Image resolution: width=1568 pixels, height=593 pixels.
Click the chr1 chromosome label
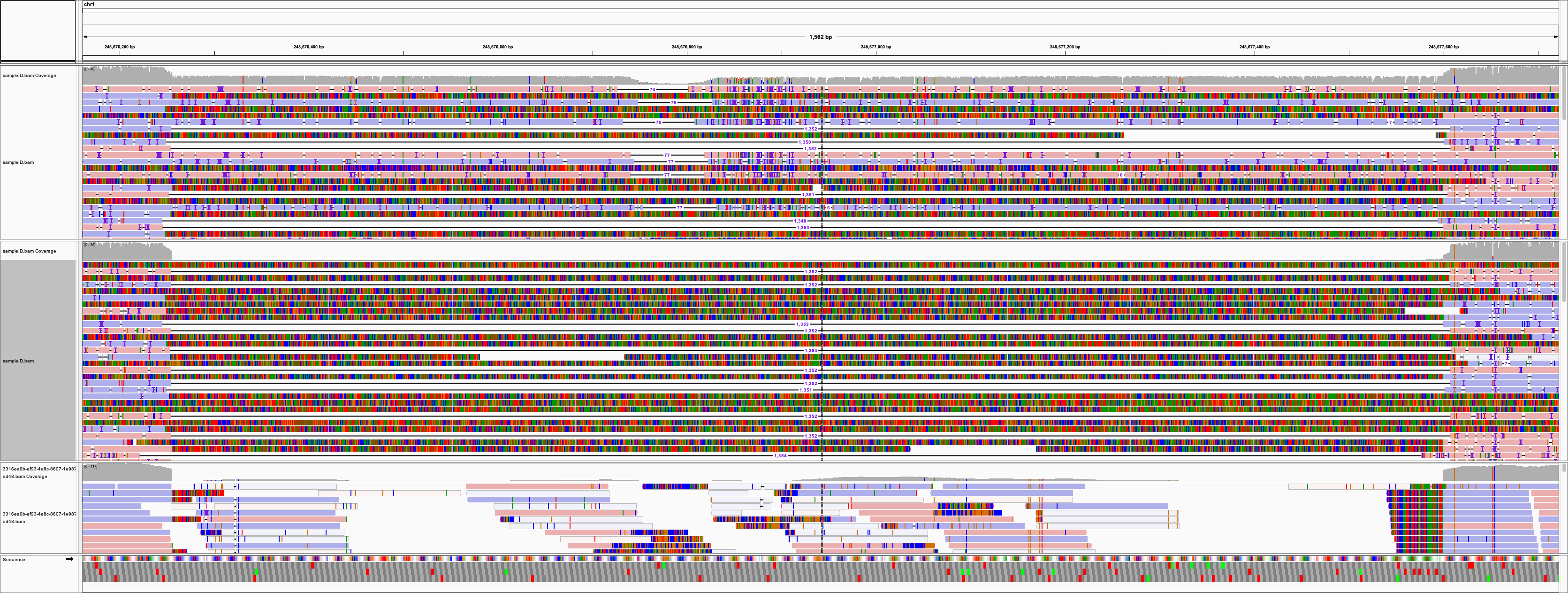(90, 4)
